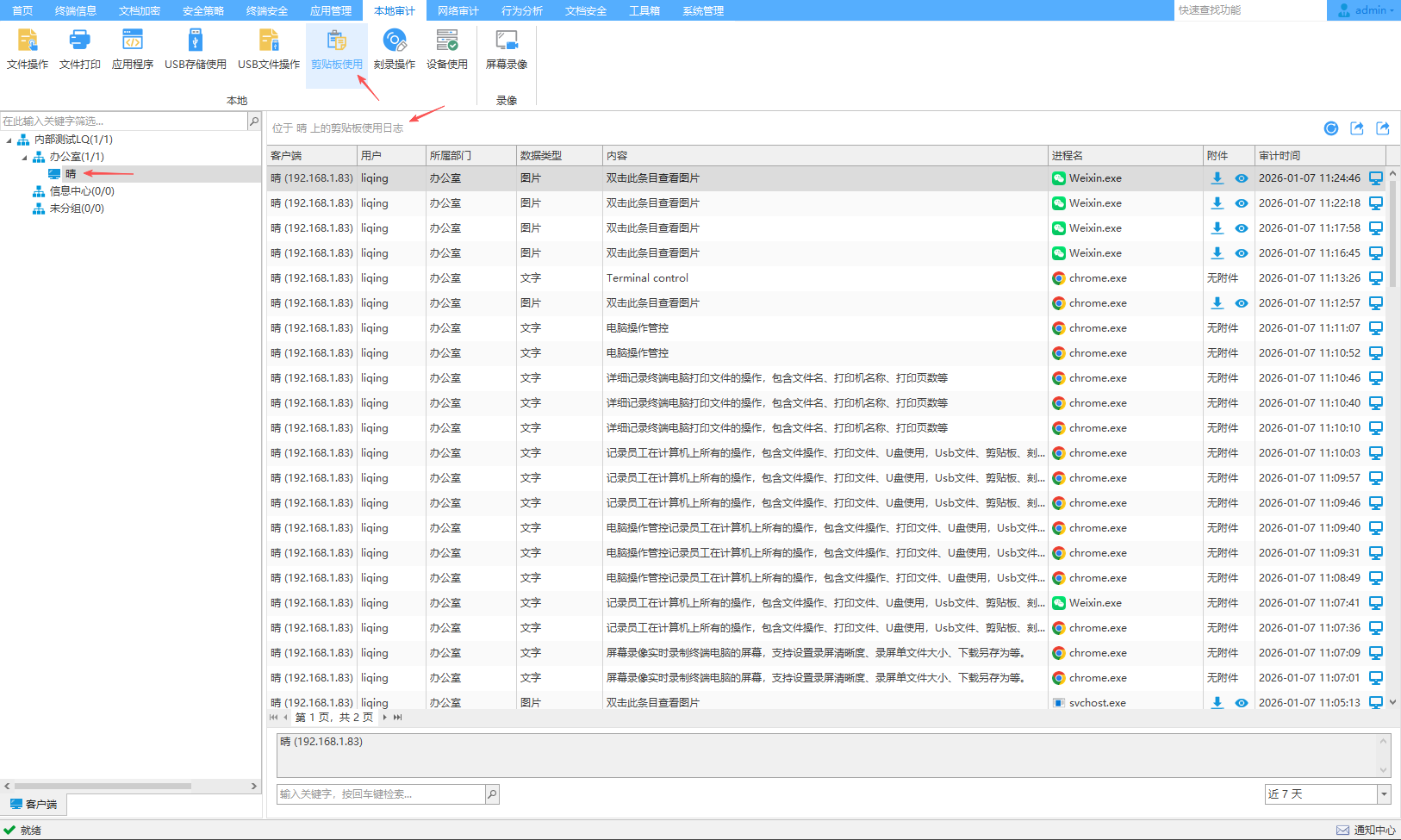Image resolution: width=1401 pixels, height=840 pixels.
Task: Preview image of the 11:22:18 record
Action: click(x=1241, y=203)
